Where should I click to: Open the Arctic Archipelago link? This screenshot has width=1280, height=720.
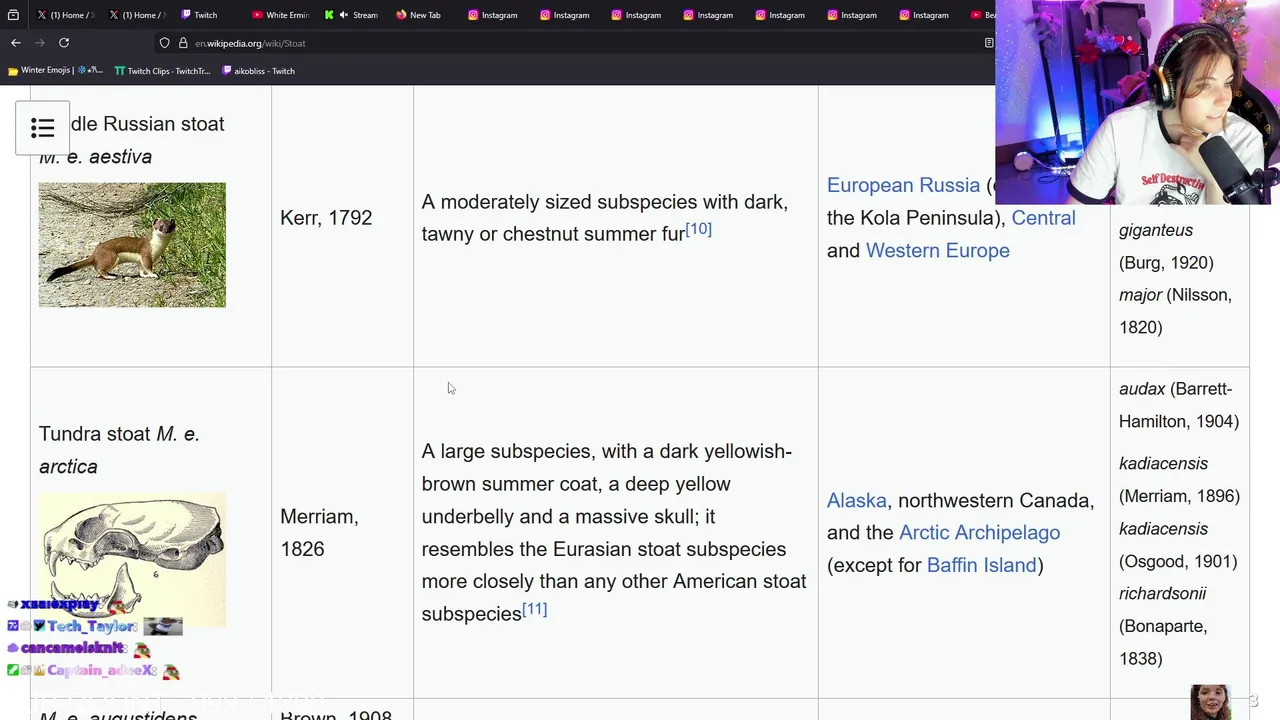pyautogui.click(x=979, y=533)
